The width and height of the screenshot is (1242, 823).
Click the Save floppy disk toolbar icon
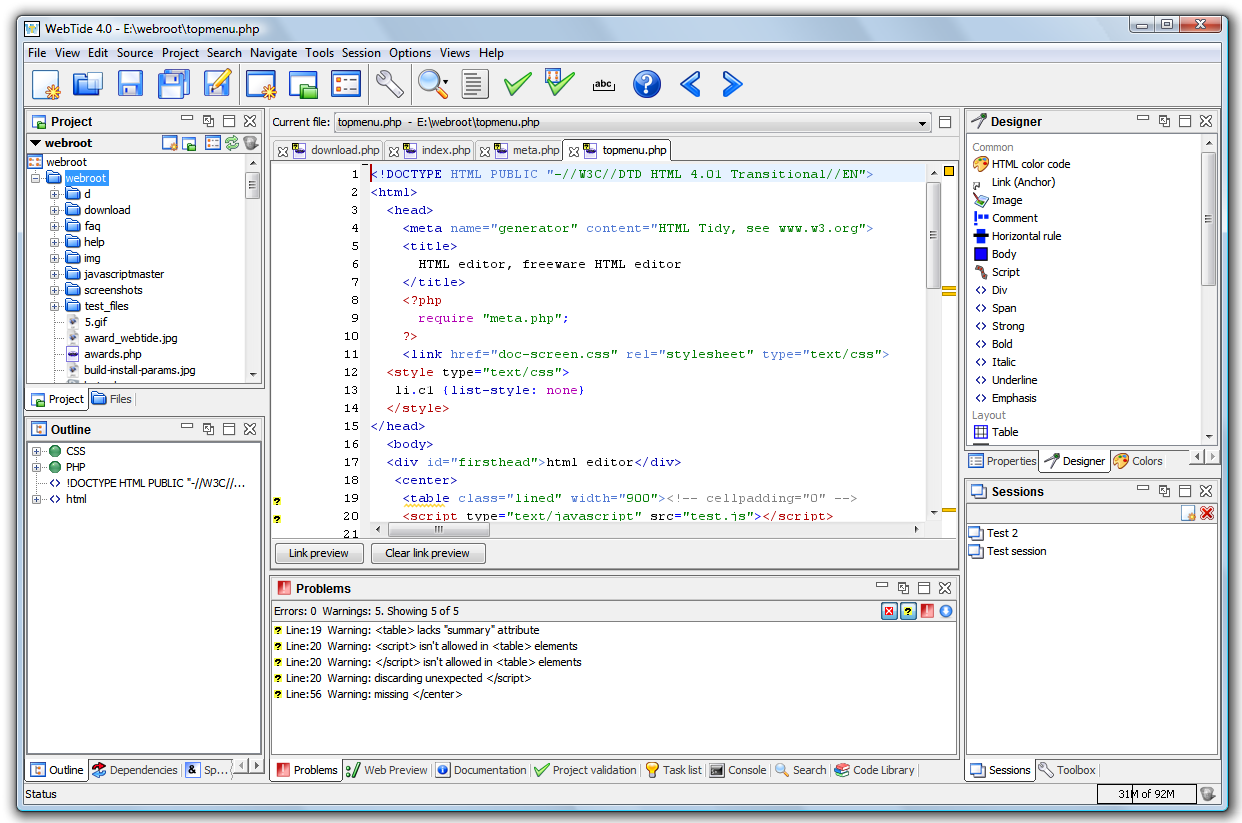coord(131,85)
